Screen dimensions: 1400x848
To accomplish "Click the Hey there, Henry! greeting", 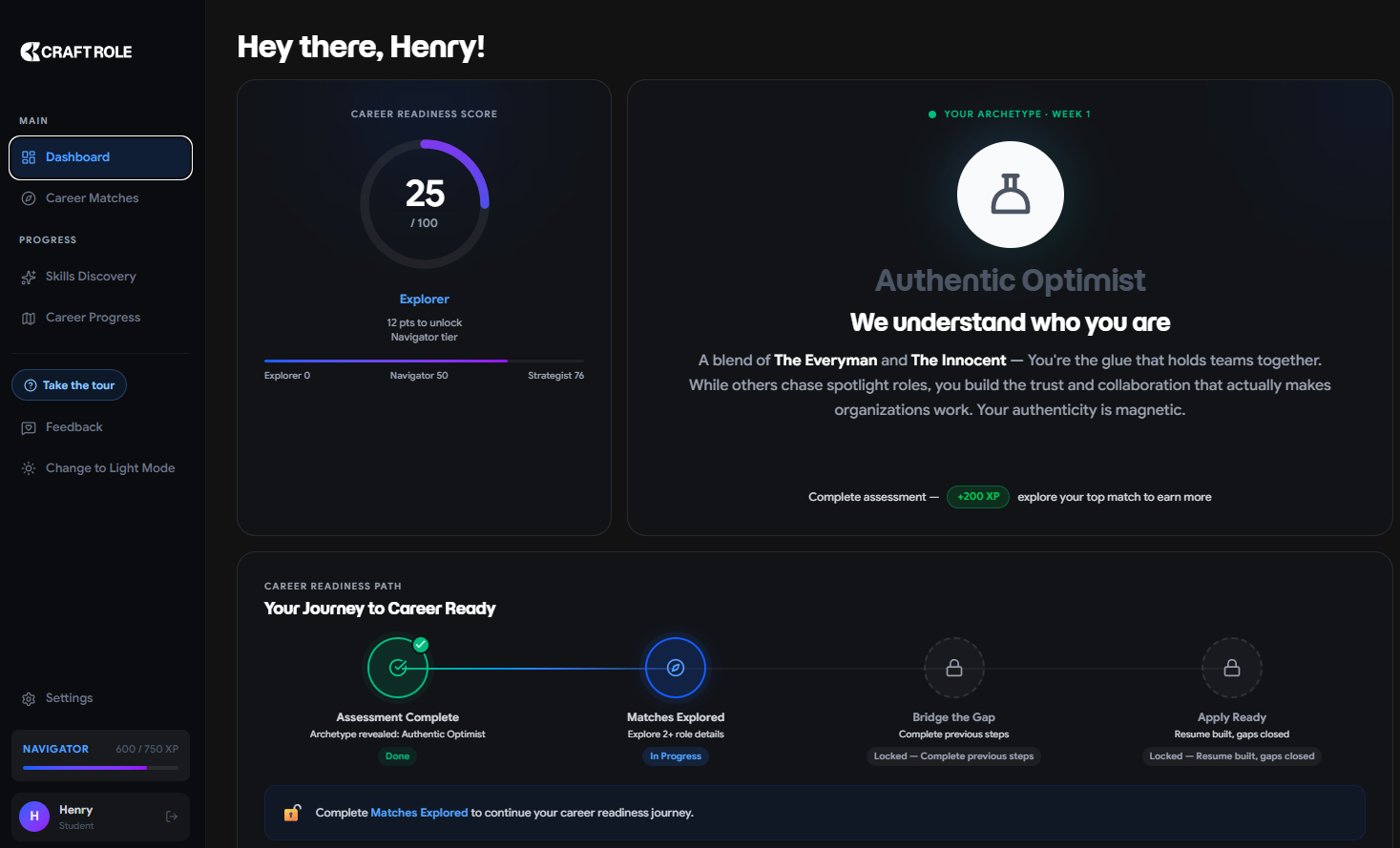I will click(x=361, y=47).
